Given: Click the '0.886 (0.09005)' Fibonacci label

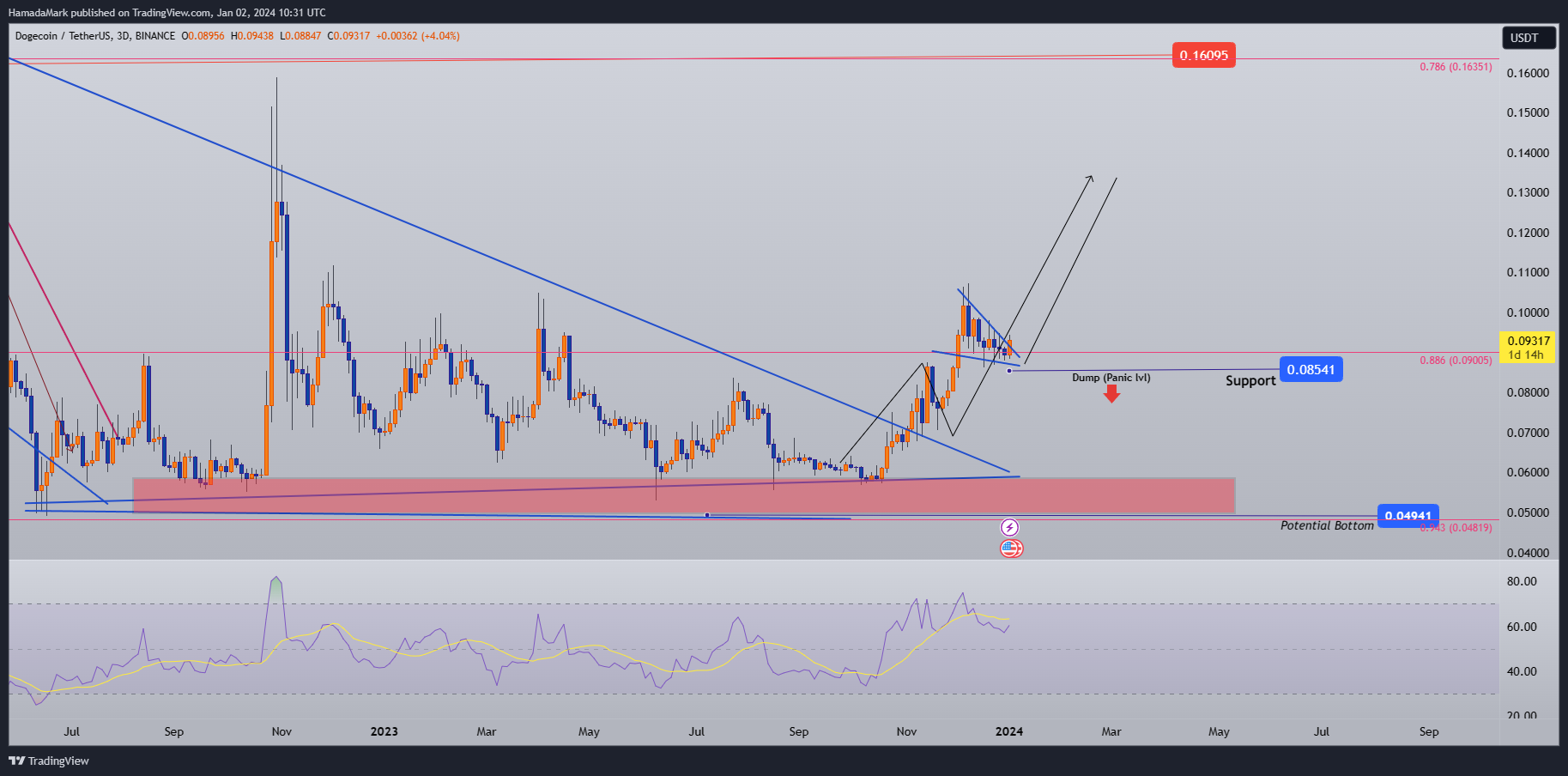Looking at the screenshot, I should pyautogui.click(x=1456, y=361).
